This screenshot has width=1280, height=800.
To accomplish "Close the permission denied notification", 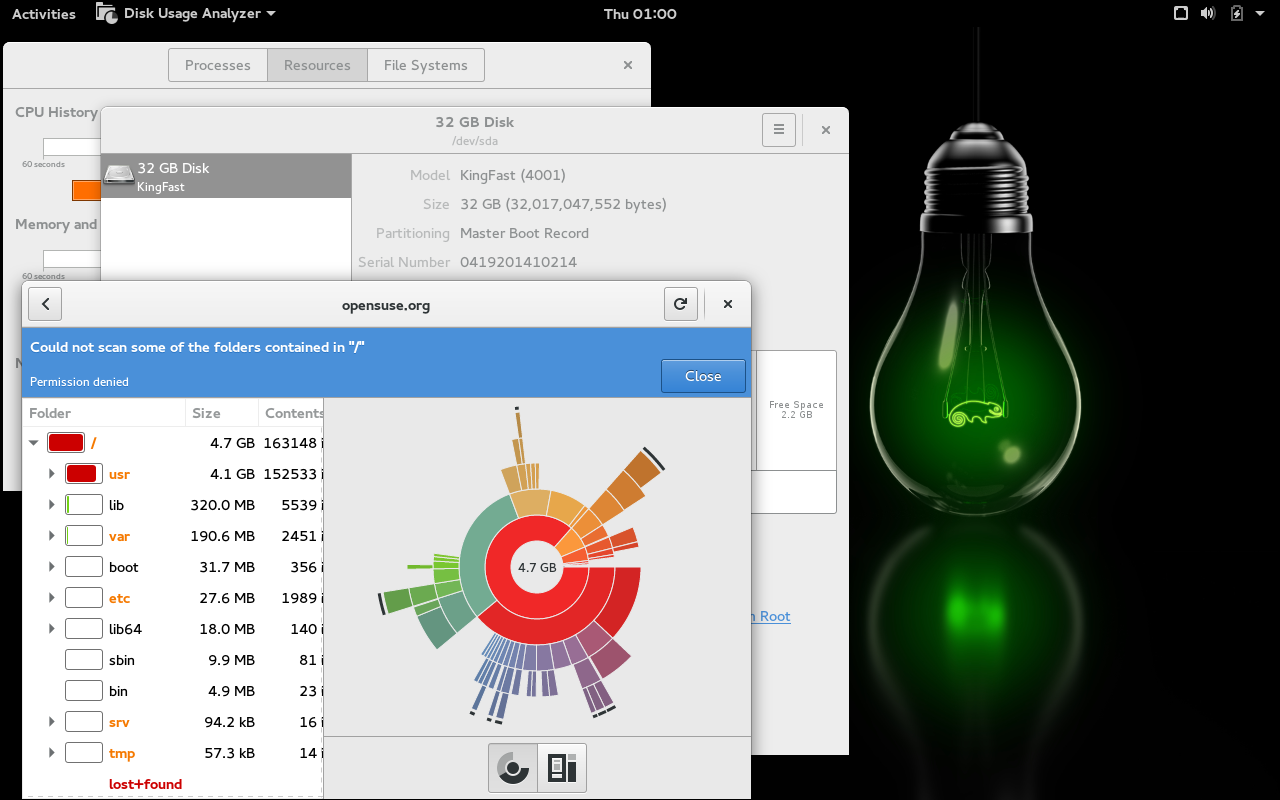I will point(703,376).
